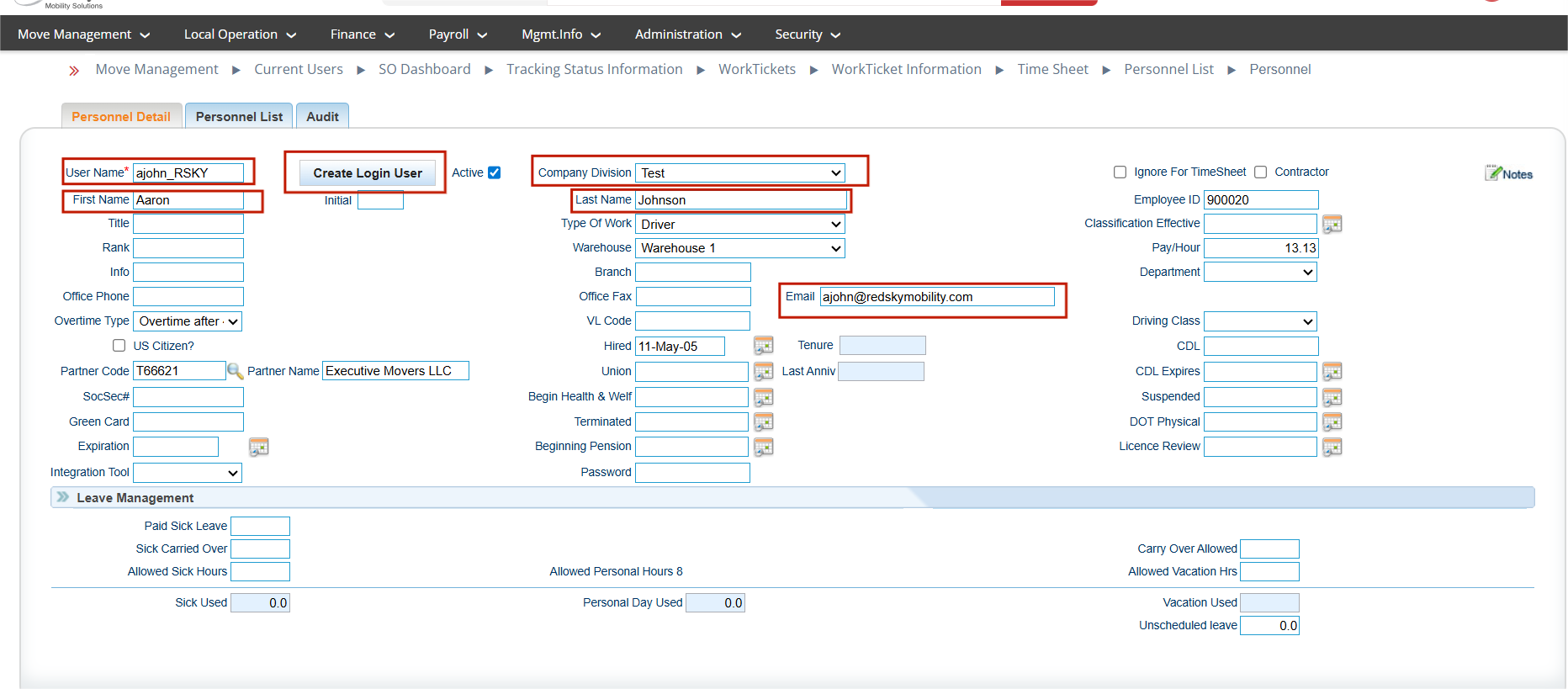This screenshot has width=1568, height=689.
Task: Go to WorkTickets breadcrumb link
Action: click(x=757, y=69)
